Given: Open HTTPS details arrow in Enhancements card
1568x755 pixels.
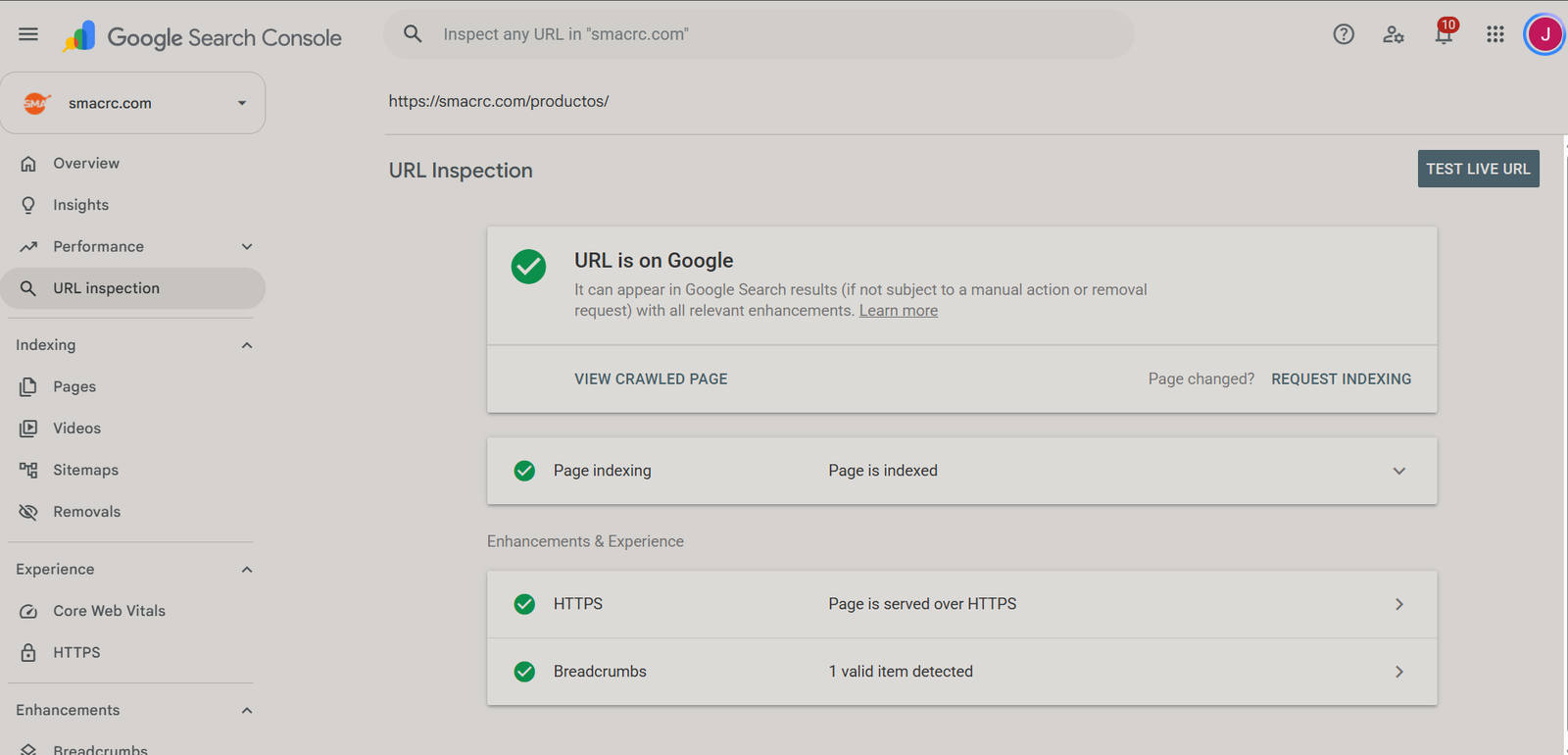Looking at the screenshot, I should coord(1399,605).
